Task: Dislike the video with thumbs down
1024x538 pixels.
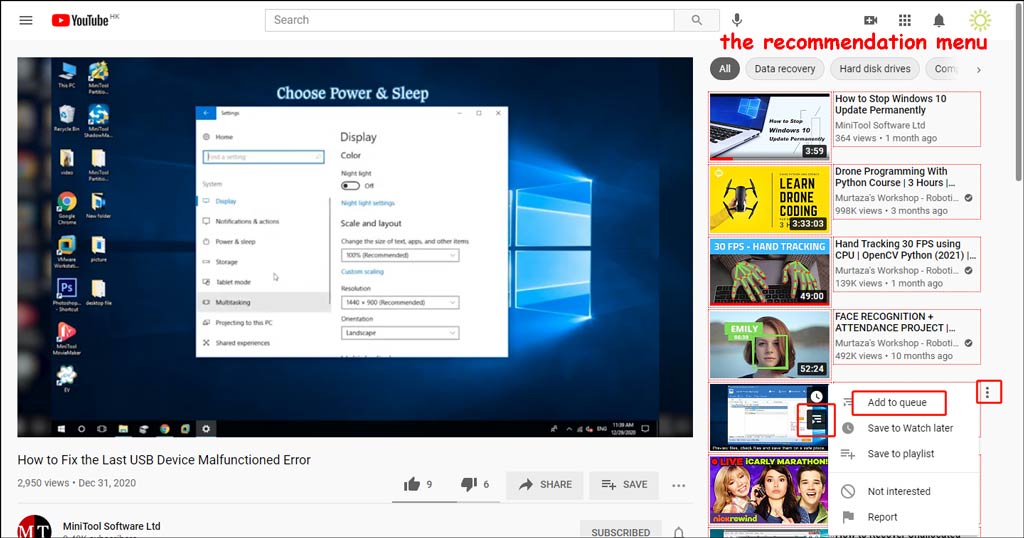Action: pos(469,484)
